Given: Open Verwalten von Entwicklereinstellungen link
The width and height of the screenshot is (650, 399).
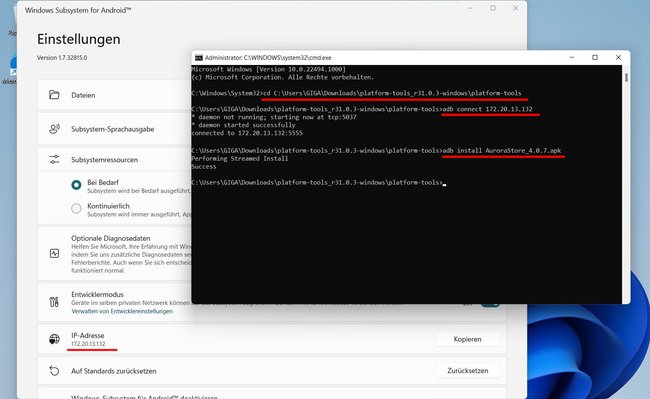Looking at the screenshot, I should click(122, 311).
